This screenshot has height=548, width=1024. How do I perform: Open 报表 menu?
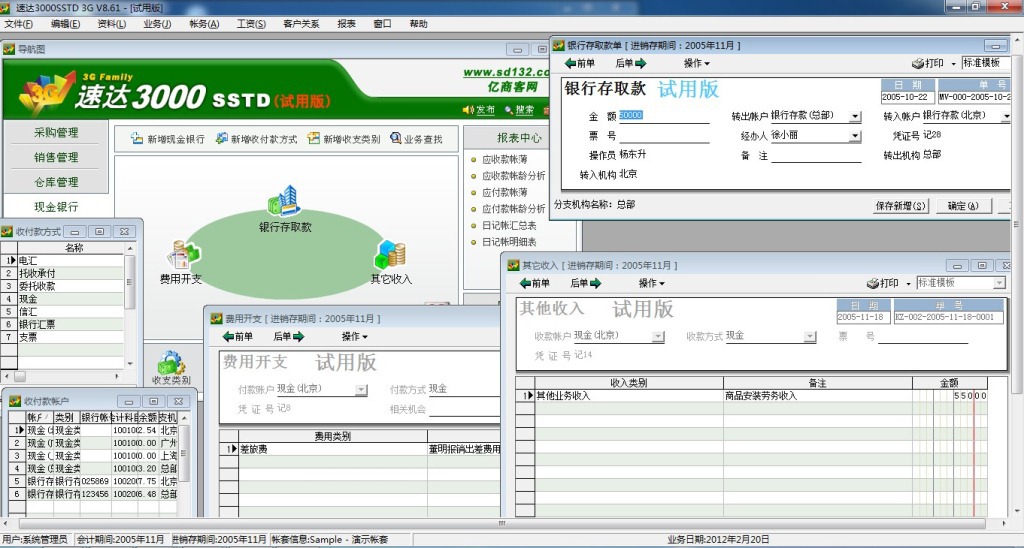coord(346,24)
